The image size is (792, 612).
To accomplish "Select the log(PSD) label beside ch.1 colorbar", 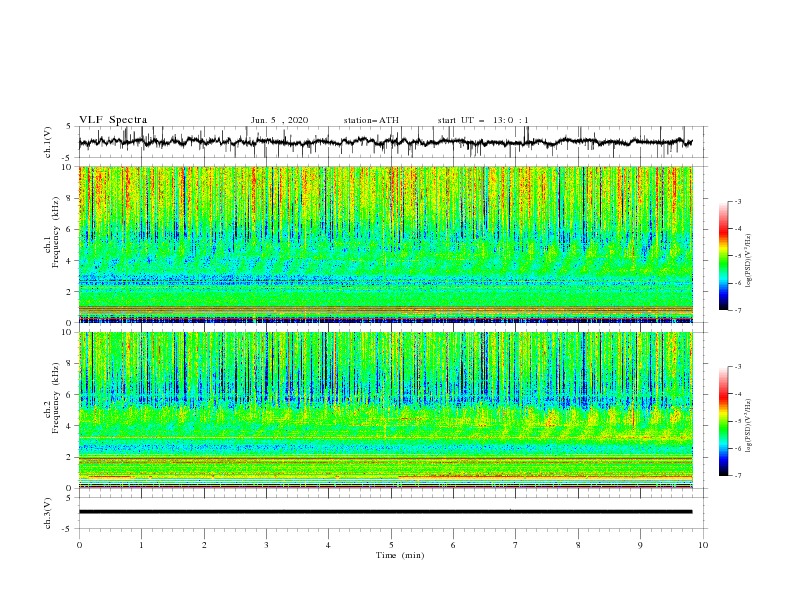I will click(749, 261).
